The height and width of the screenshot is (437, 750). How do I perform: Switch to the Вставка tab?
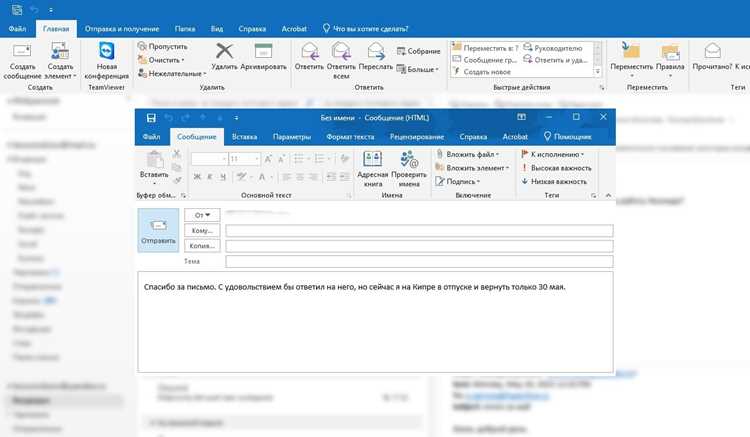pos(244,137)
